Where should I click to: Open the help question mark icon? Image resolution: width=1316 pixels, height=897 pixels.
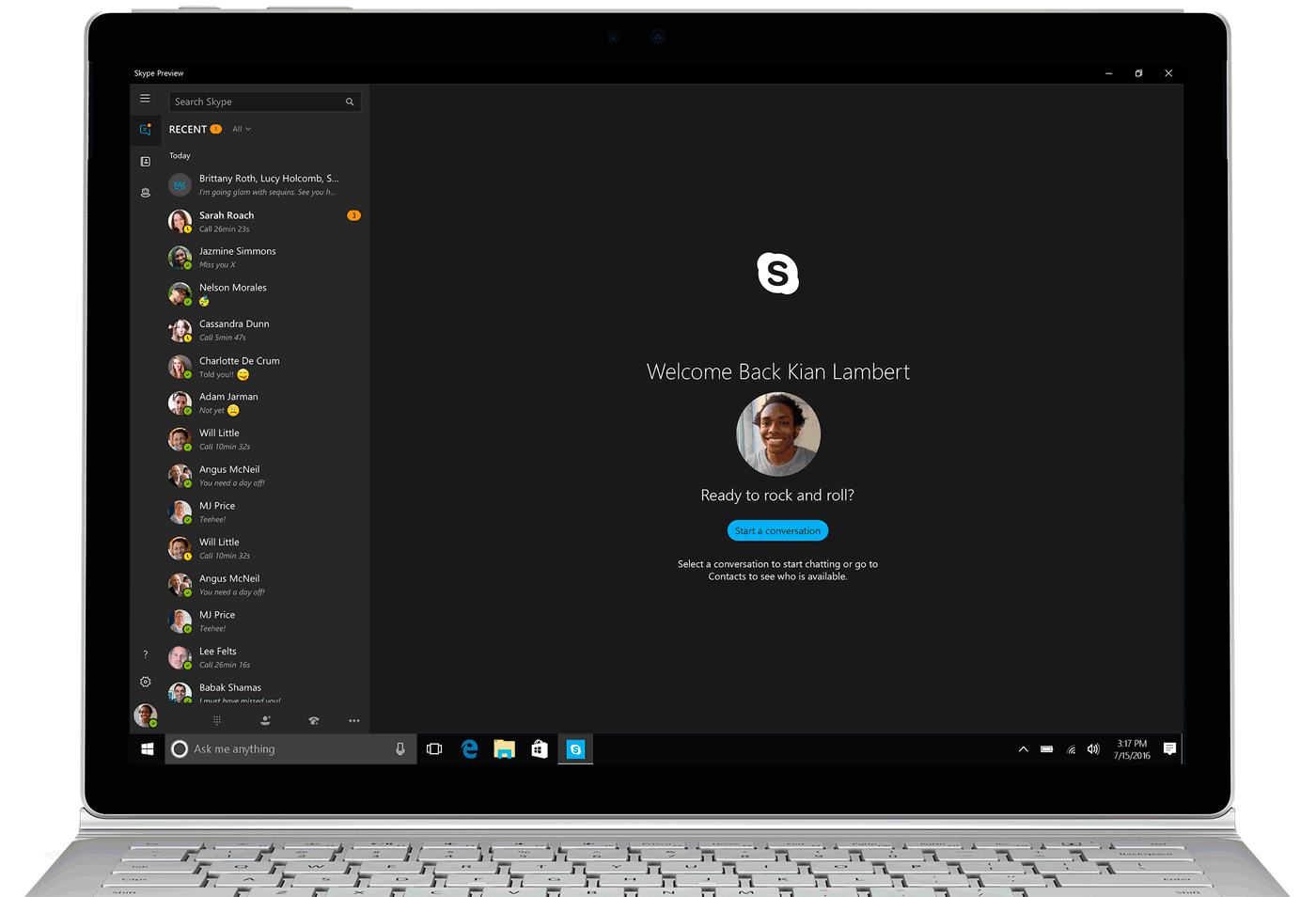(145, 654)
